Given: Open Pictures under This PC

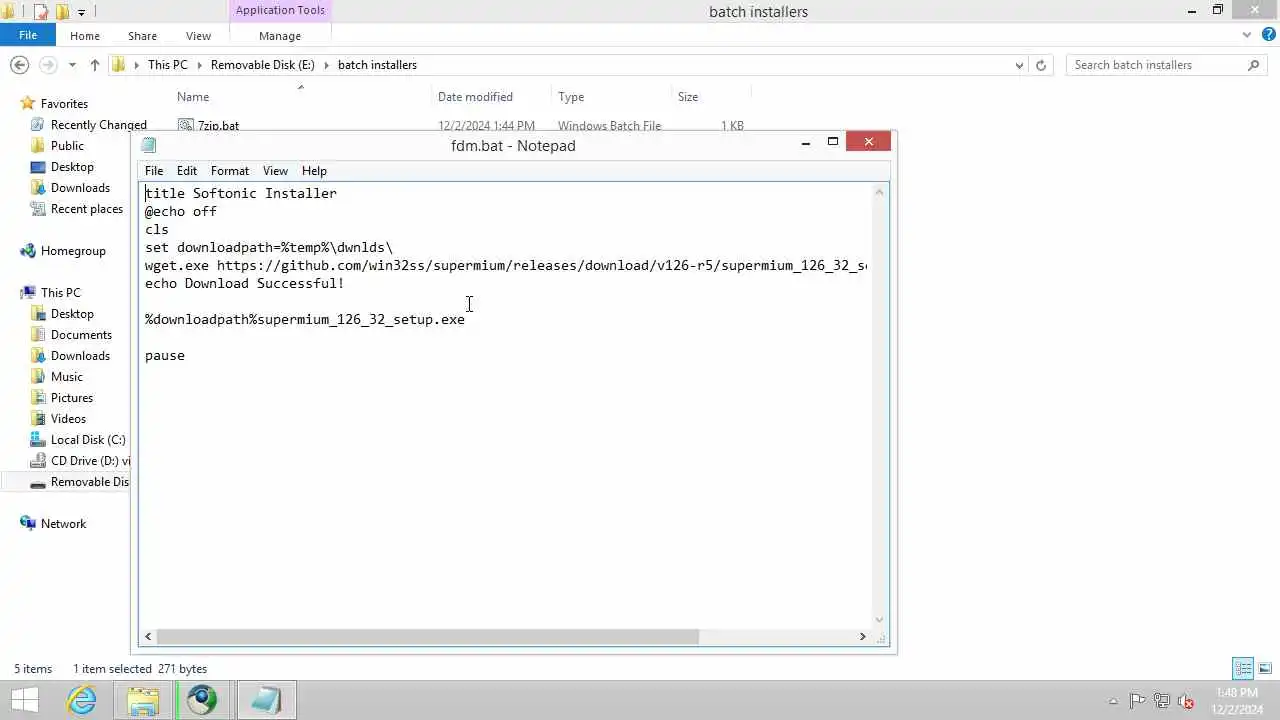Looking at the screenshot, I should pos(72,398).
